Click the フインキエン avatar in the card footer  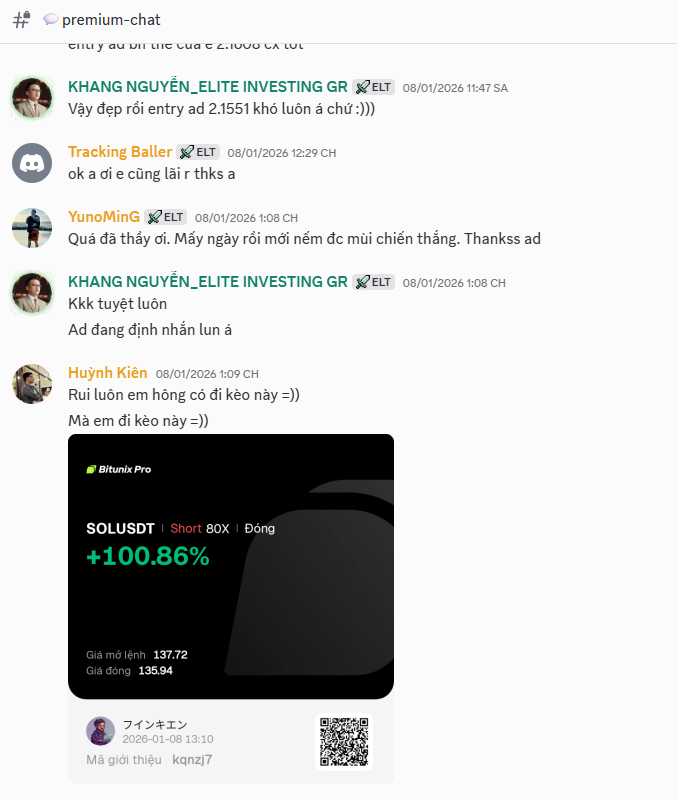(x=101, y=731)
